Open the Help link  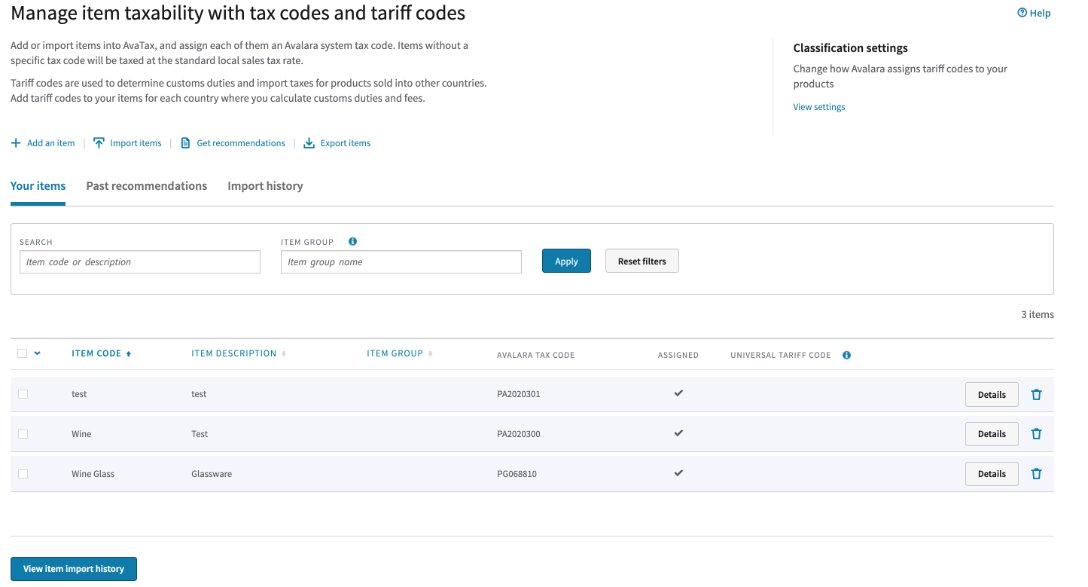(x=1033, y=12)
